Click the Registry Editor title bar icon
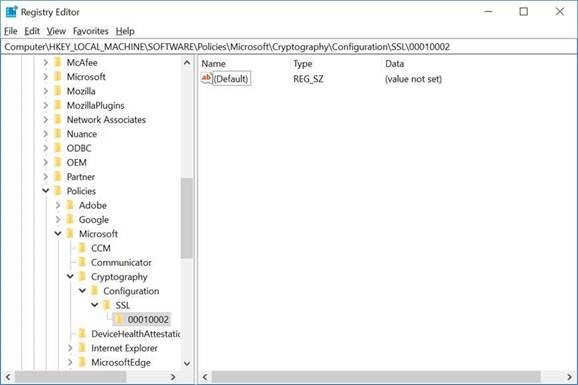578x385 pixels. coord(11,11)
